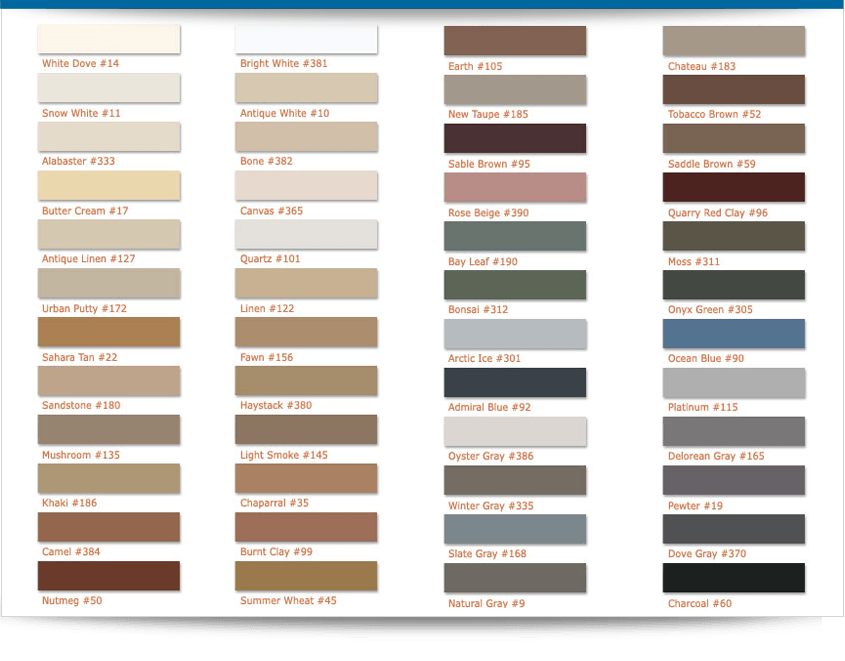The height and width of the screenshot is (661, 845).
Task: Select the Haystack #380 swatch
Action: [x=306, y=381]
